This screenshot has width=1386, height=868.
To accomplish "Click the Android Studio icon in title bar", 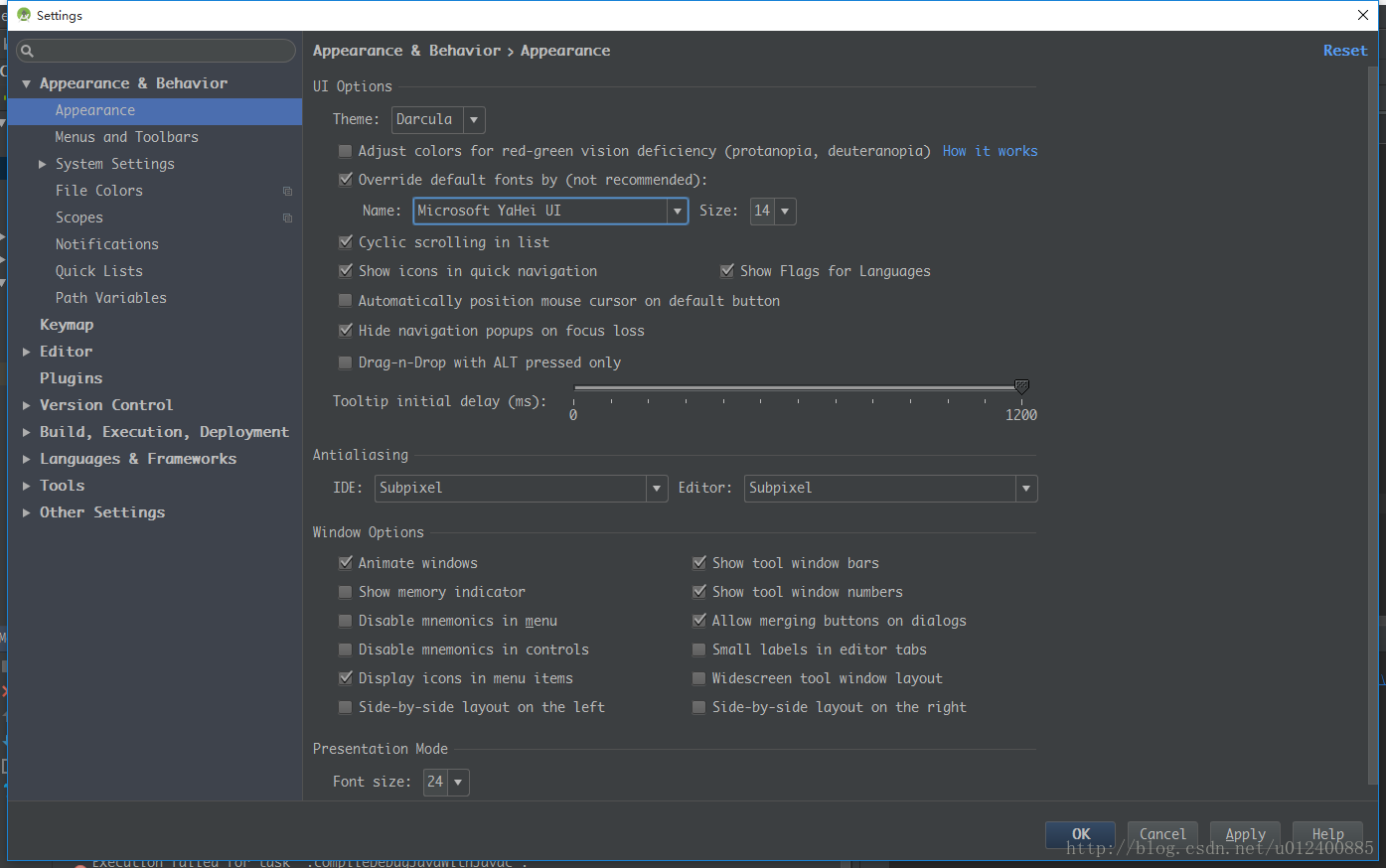I will (24, 15).
